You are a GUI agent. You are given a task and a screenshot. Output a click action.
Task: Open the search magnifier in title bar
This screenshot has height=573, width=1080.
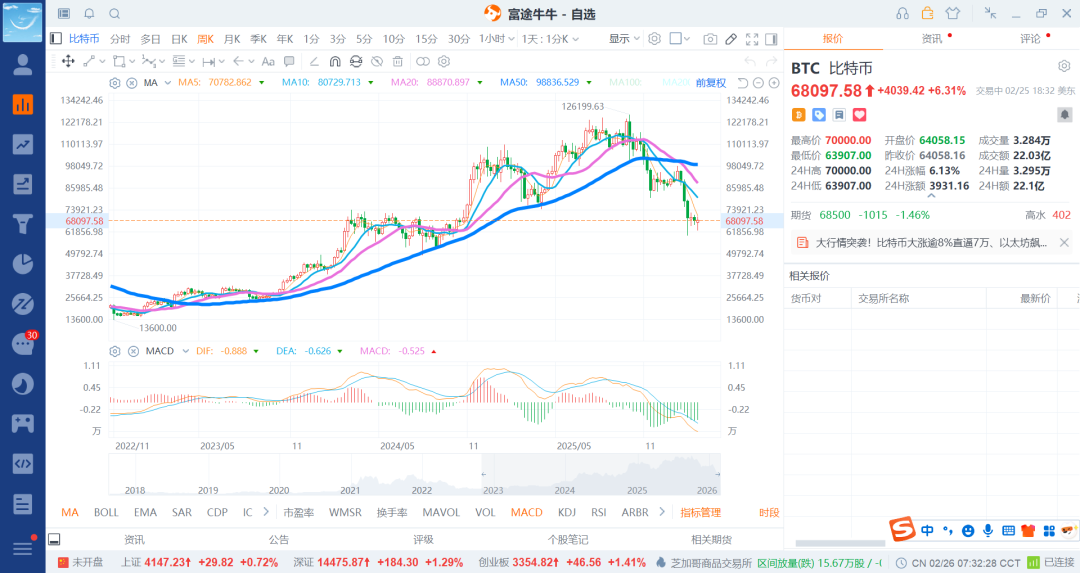pos(114,13)
